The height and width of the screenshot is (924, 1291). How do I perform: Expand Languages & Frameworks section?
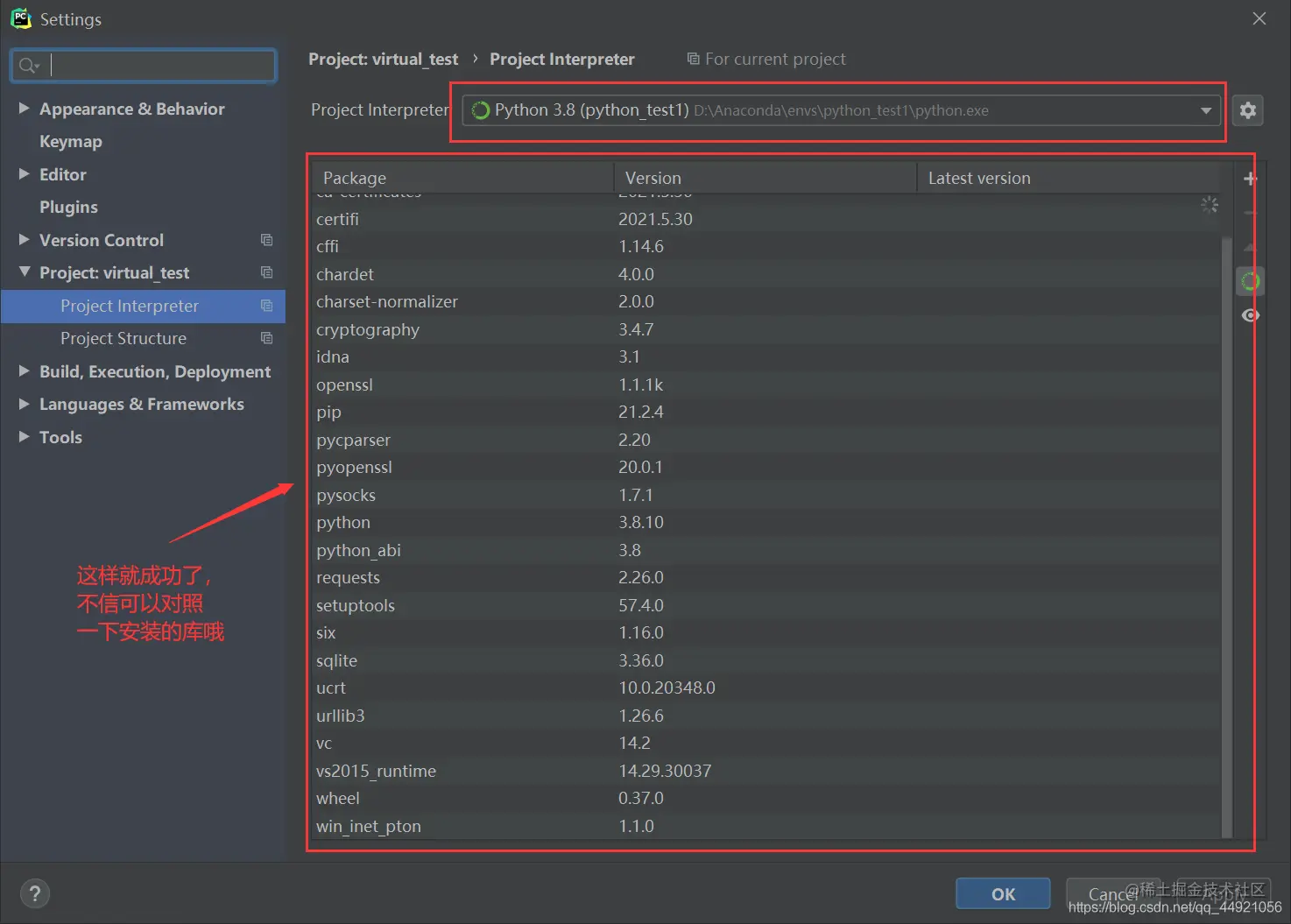point(25,404)
